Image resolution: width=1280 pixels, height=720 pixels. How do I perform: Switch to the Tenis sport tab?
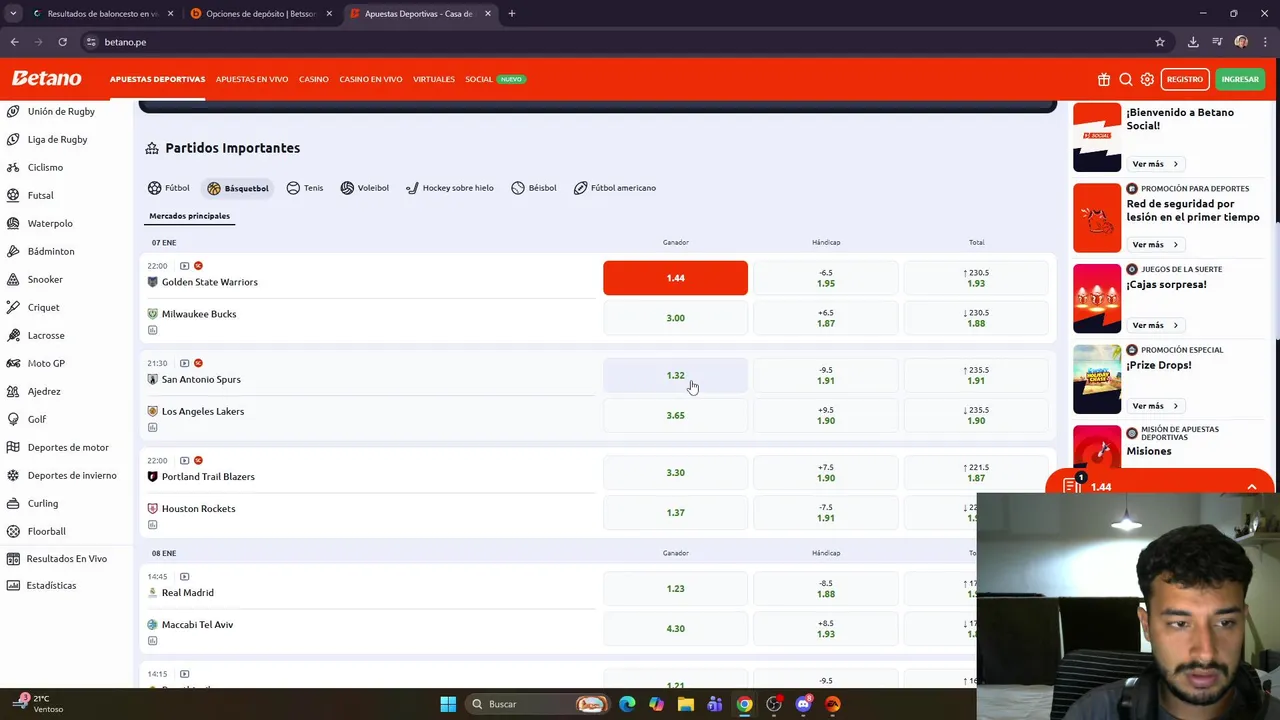(x=305, y=188)
